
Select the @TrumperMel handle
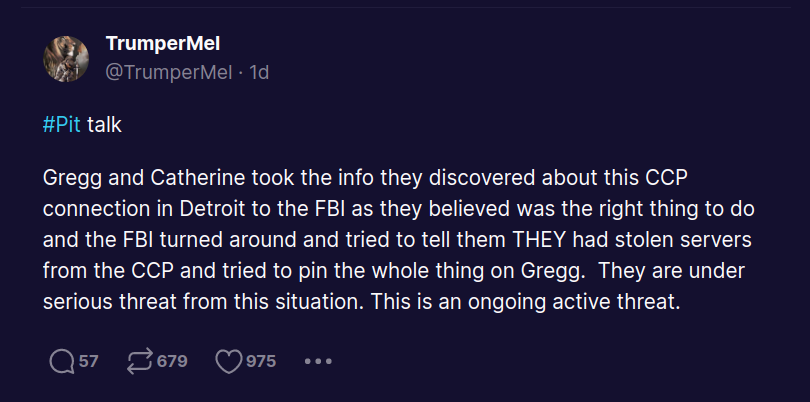click(168, 72)
